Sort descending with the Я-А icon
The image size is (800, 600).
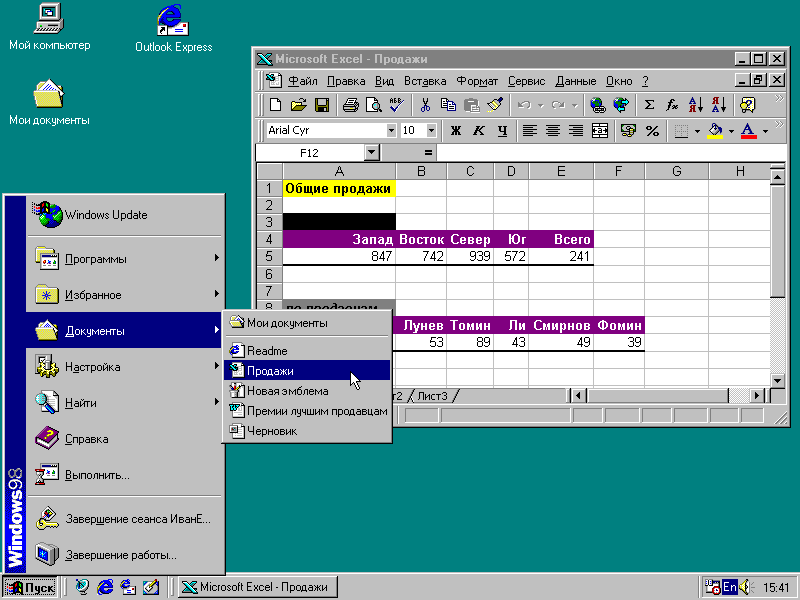[x=718, y=105]
